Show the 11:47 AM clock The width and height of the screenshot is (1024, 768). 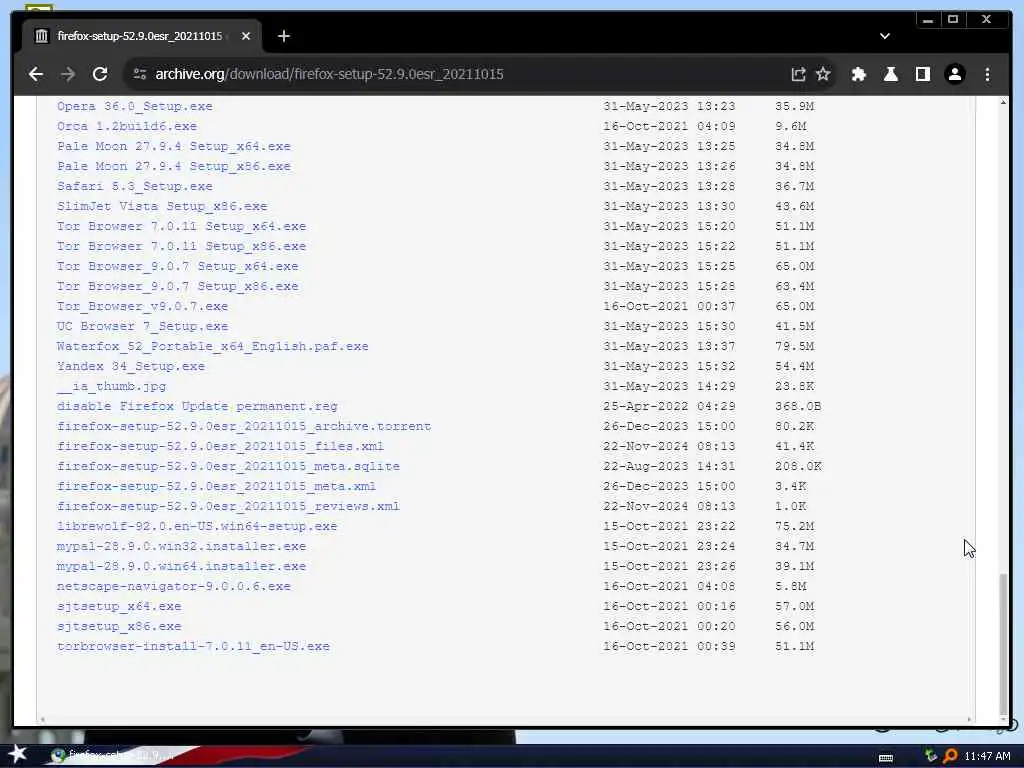point(987,756)
